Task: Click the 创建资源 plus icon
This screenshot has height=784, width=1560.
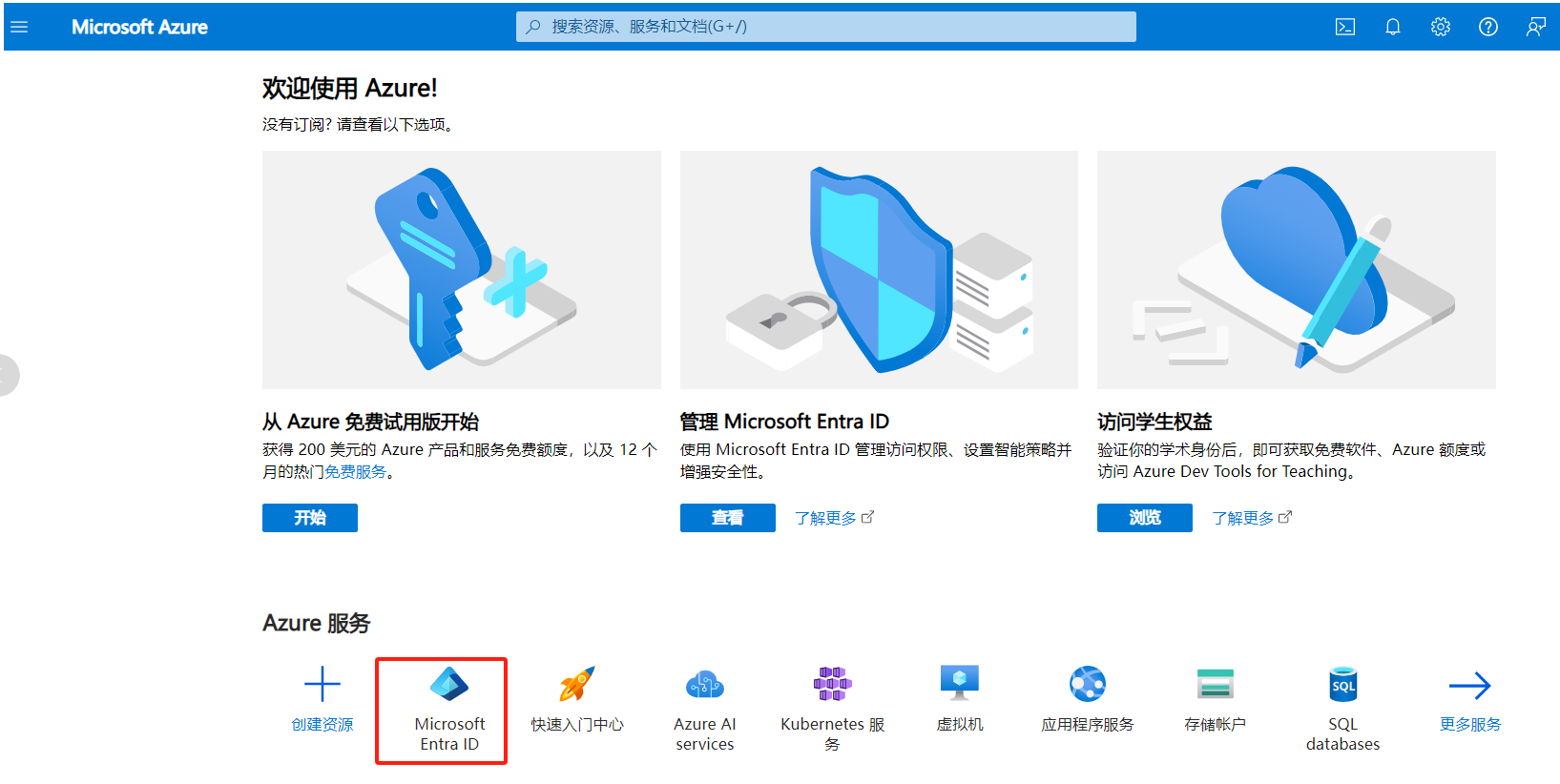Action: coord(322,684)
